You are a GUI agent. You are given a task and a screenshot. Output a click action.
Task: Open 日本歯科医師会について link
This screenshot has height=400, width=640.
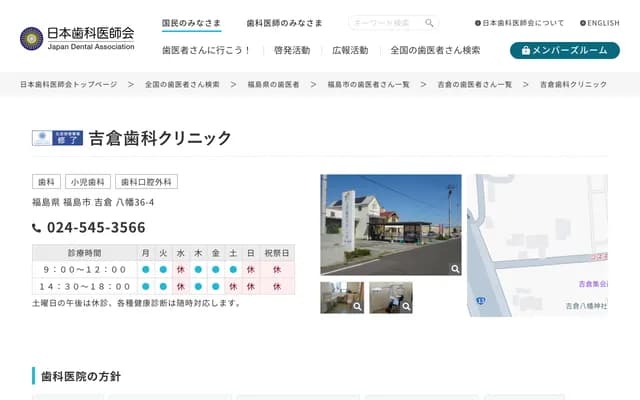click(520, 23)
